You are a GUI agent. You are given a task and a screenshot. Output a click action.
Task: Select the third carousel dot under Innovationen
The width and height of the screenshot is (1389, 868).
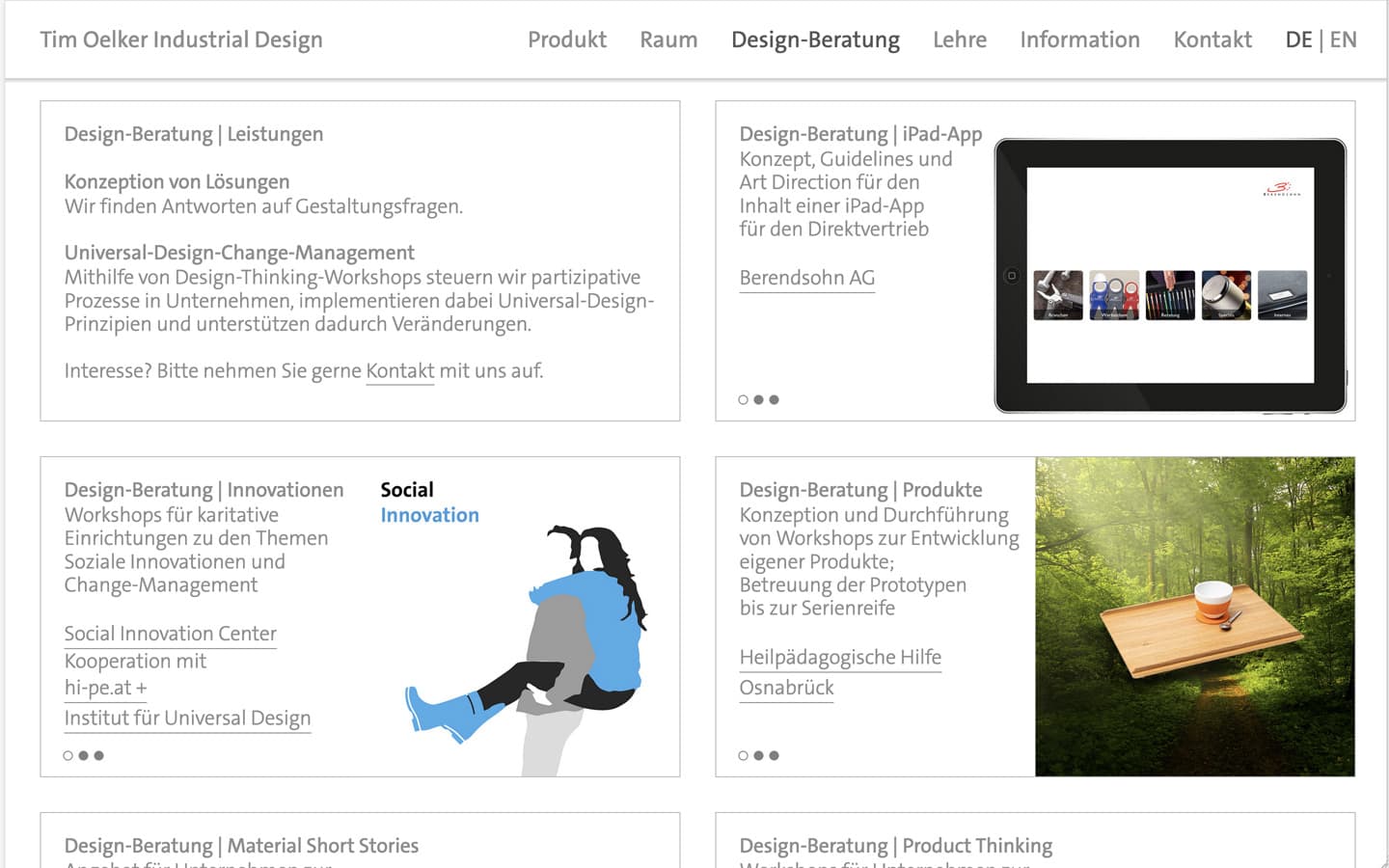click(x=99, y=755)
